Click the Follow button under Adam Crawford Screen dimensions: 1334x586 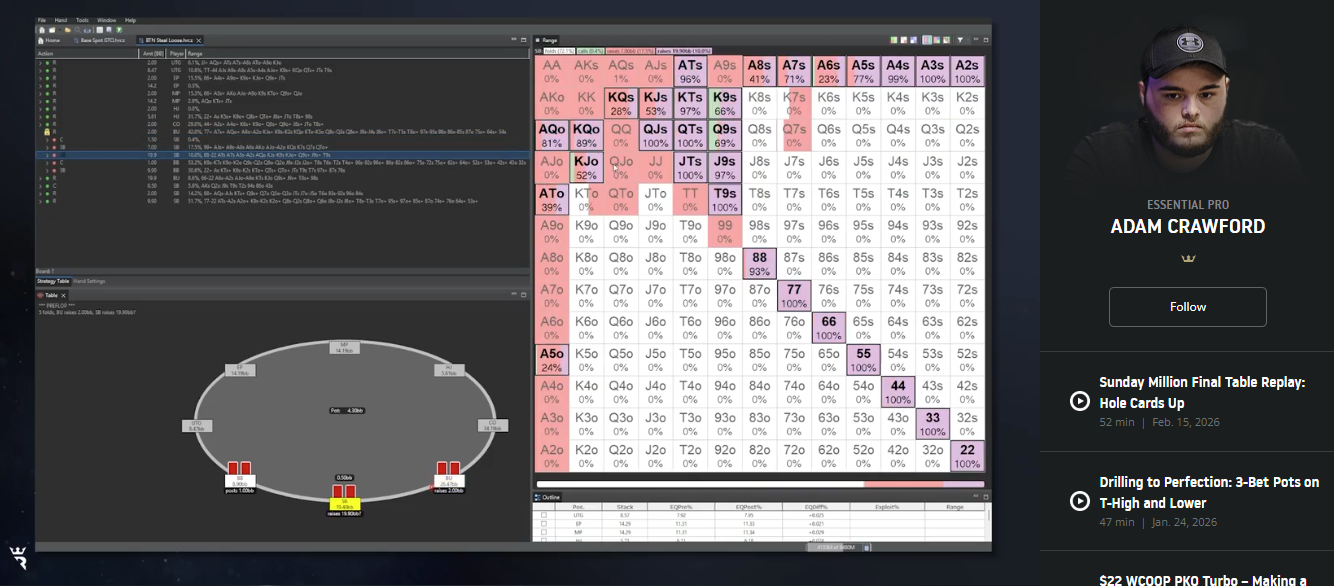[1187, 307]
